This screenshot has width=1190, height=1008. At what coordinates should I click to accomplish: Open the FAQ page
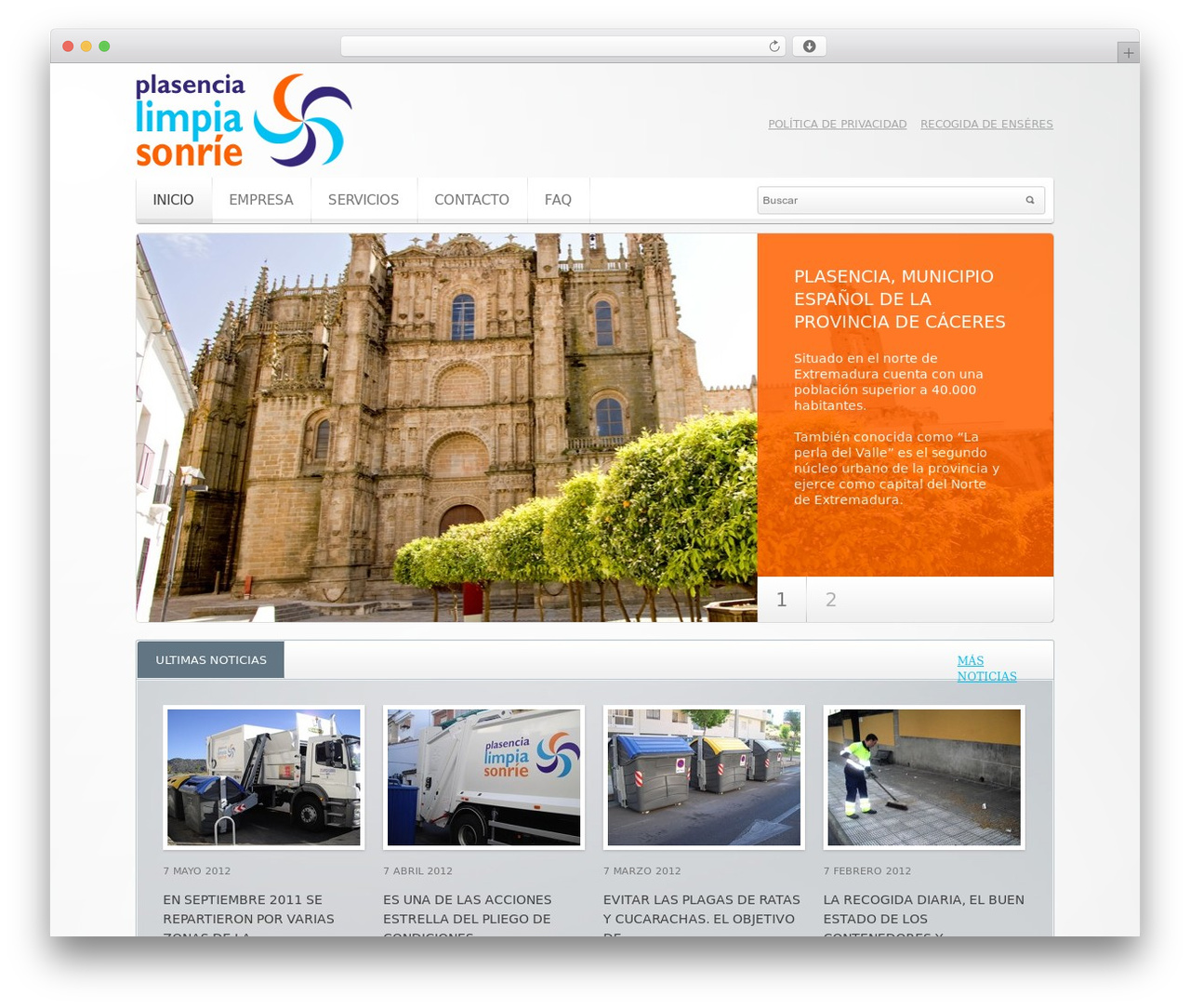tap(558, 200)
